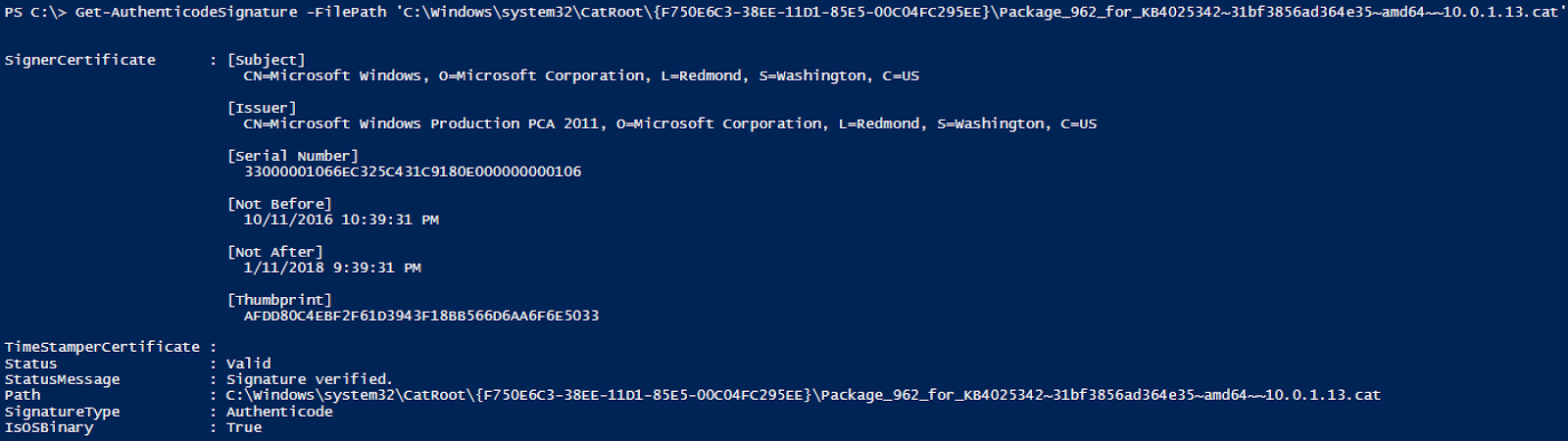Click the thumbprint hash value AFDD80C4EBF2F61D3943F18BB566D6AA6F6E5033

point(420,316)
